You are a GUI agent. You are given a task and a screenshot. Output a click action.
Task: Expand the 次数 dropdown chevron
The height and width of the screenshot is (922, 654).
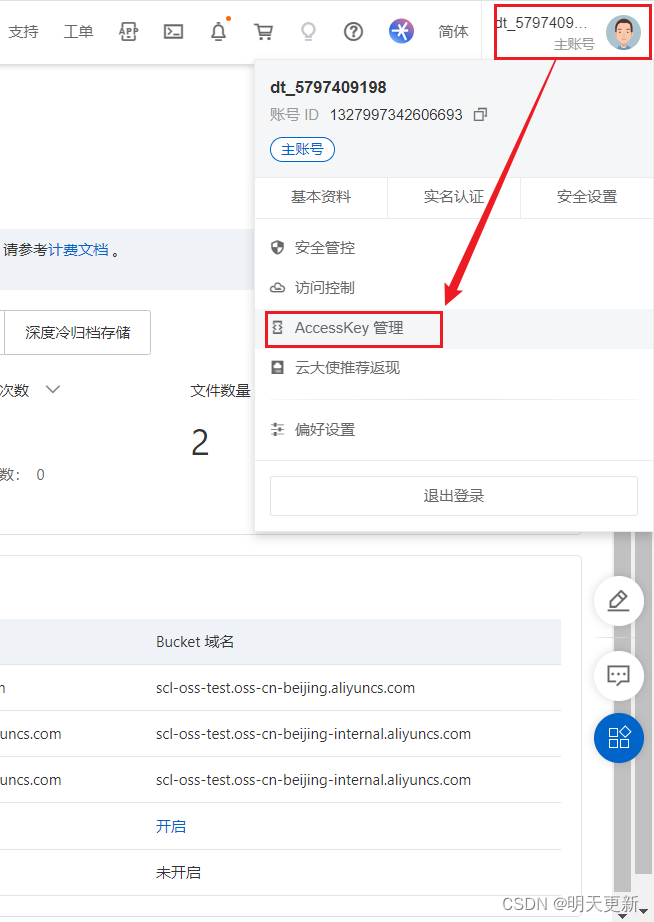(x=53, y=389)
